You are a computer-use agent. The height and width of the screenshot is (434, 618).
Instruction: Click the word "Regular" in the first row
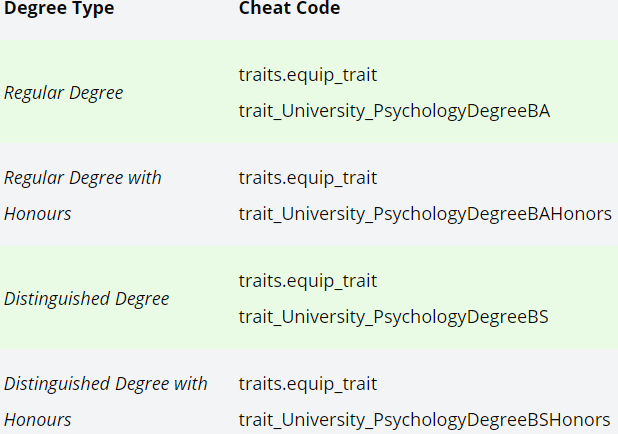coord(34,92)
